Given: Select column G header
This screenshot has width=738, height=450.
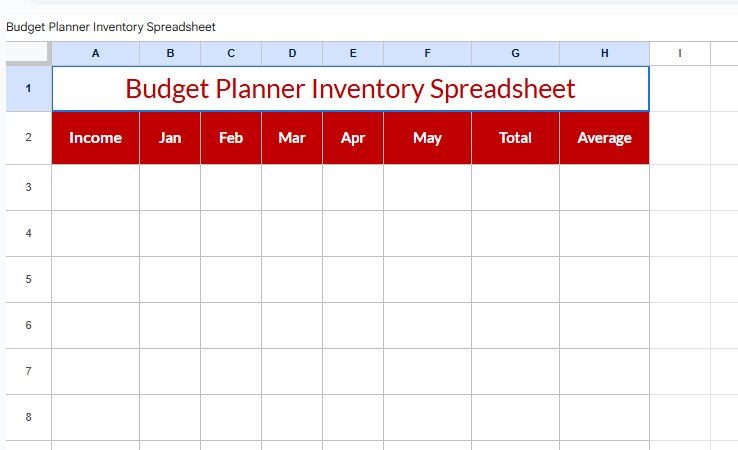Looking at the screenshot, I should [x=515, y=53].
